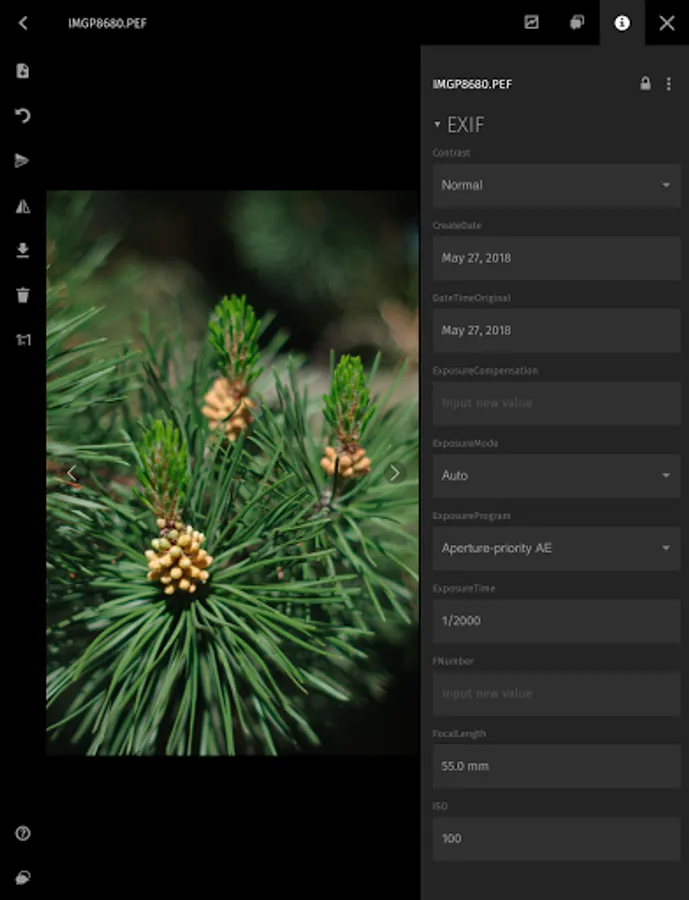This screenshot has height=900, width=689.
Task: Open the image edit icon in top bar
Action: click(x=532, y=22)
